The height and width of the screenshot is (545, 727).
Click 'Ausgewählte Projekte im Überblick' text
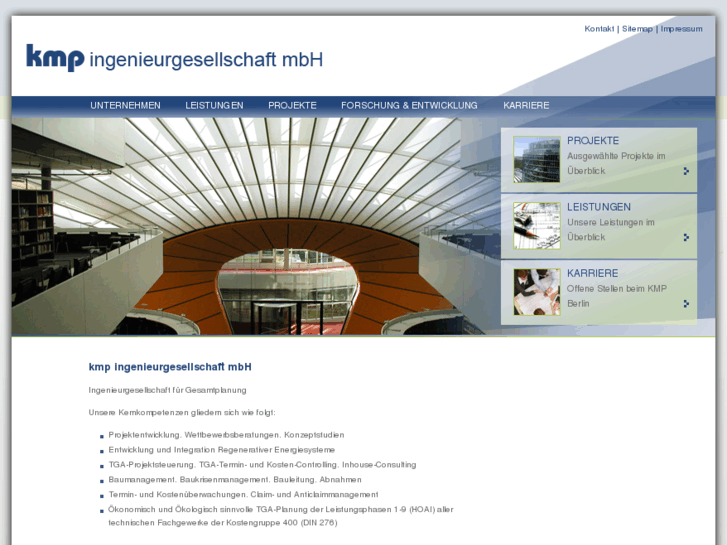pos(616,163)
